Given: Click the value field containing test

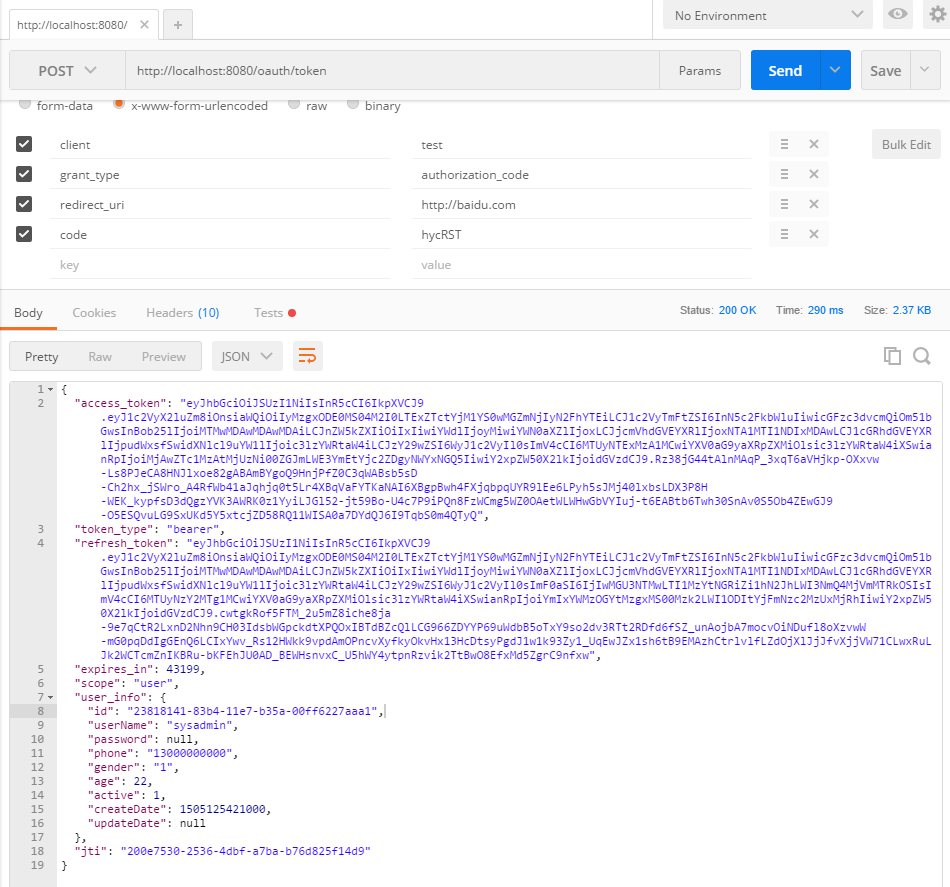Looking at the screenshot, I should pyautogui.click(x=582, y=144).
